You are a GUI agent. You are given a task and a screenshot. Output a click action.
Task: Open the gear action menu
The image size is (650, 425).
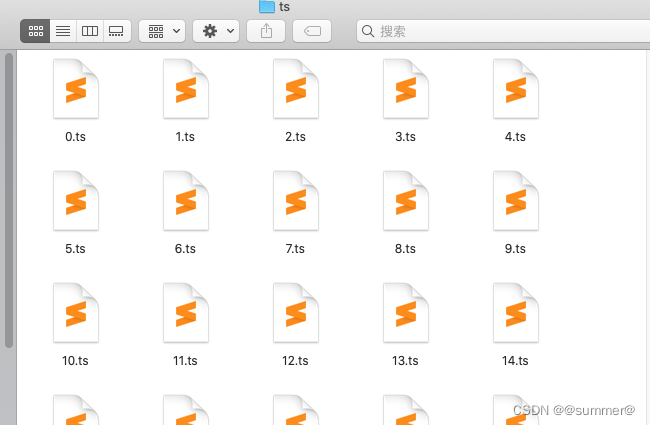pos(216,31)
